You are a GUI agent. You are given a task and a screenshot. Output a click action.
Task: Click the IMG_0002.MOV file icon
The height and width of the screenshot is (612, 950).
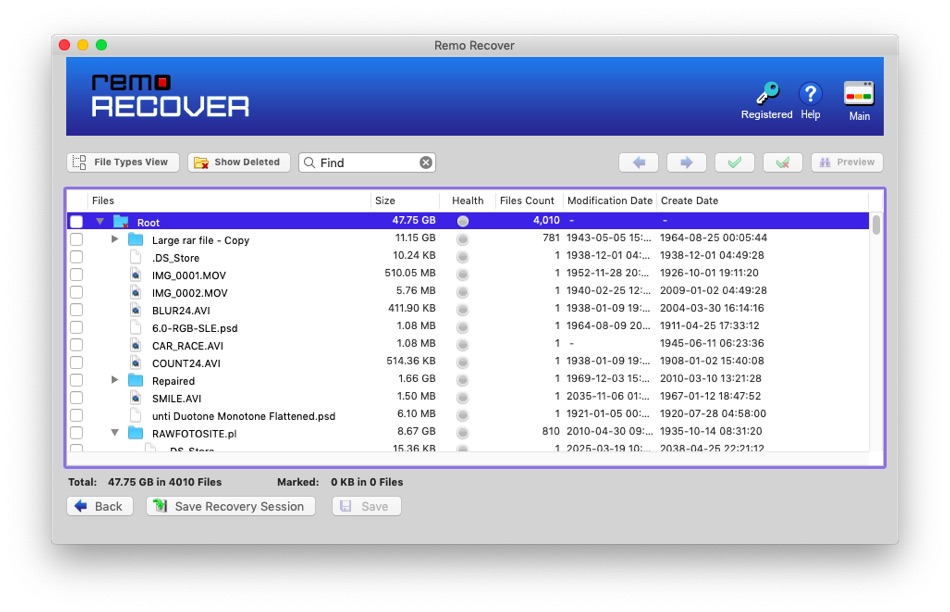(136, 292)
